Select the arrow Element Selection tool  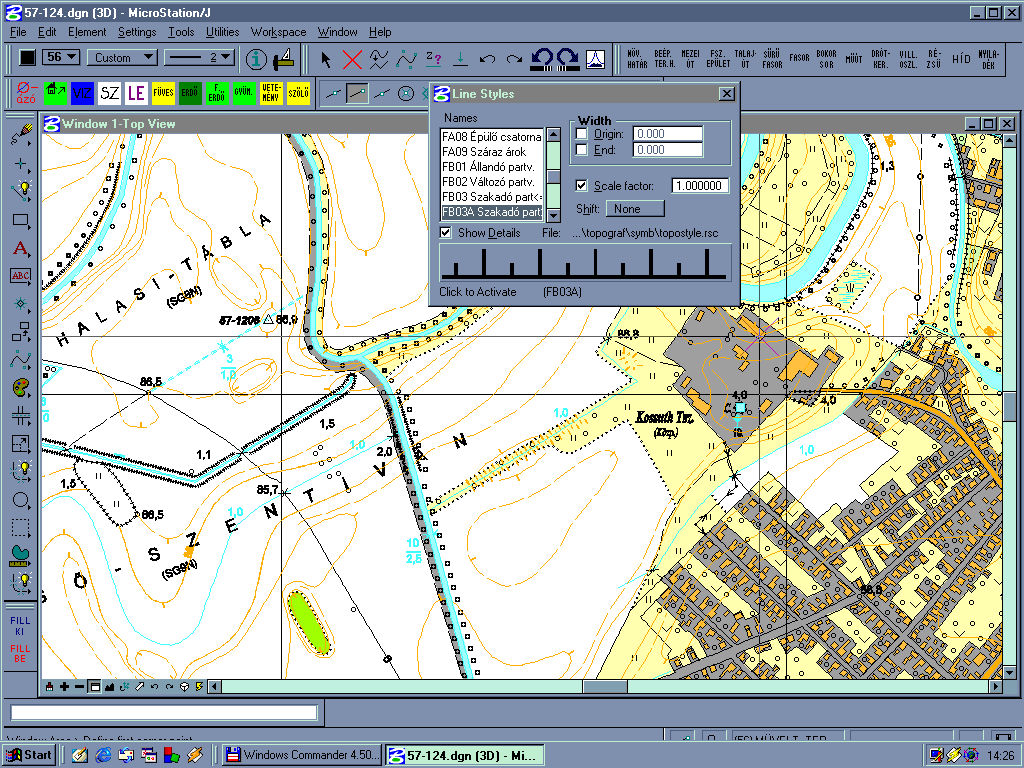(x=326, y=59)
